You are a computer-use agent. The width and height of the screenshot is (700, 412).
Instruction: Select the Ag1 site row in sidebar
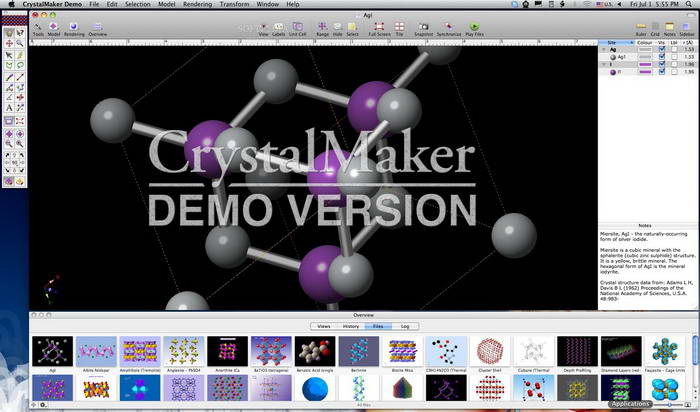649,57
